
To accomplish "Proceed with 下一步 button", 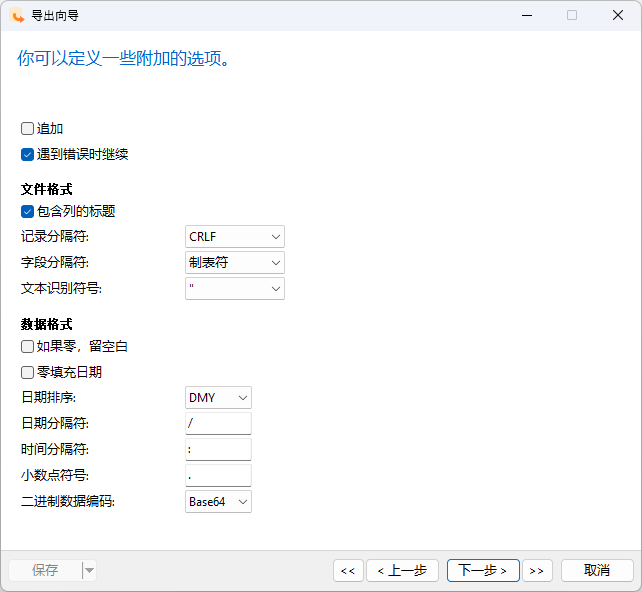I will point(483,570).
